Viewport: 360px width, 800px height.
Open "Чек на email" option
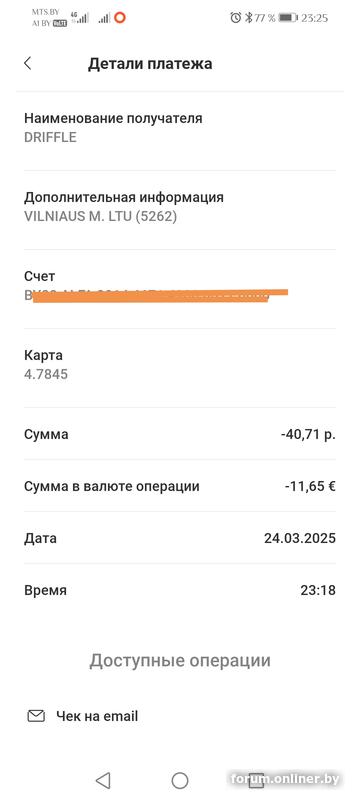click(97, 716)
